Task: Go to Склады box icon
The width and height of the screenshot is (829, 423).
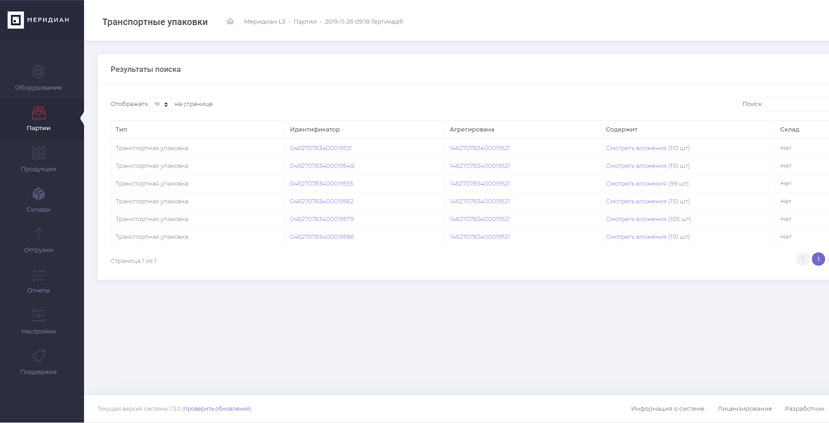Action: click(x=39, y=194)
